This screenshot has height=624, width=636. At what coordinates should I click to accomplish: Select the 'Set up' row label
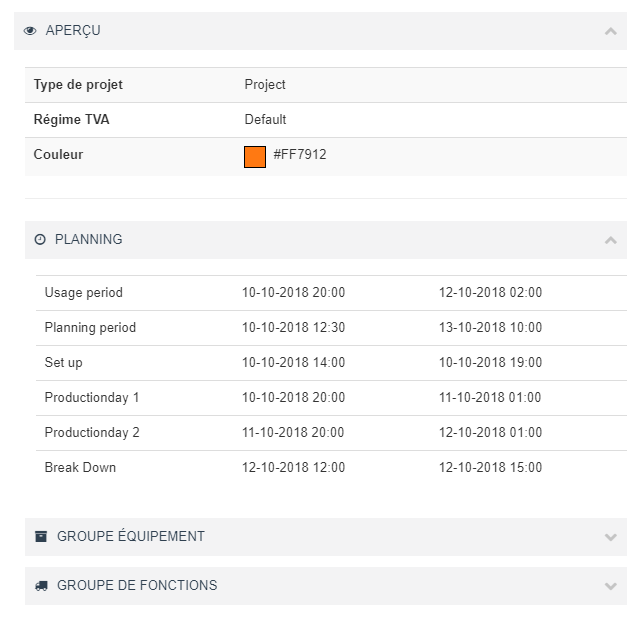click(63, 363)
